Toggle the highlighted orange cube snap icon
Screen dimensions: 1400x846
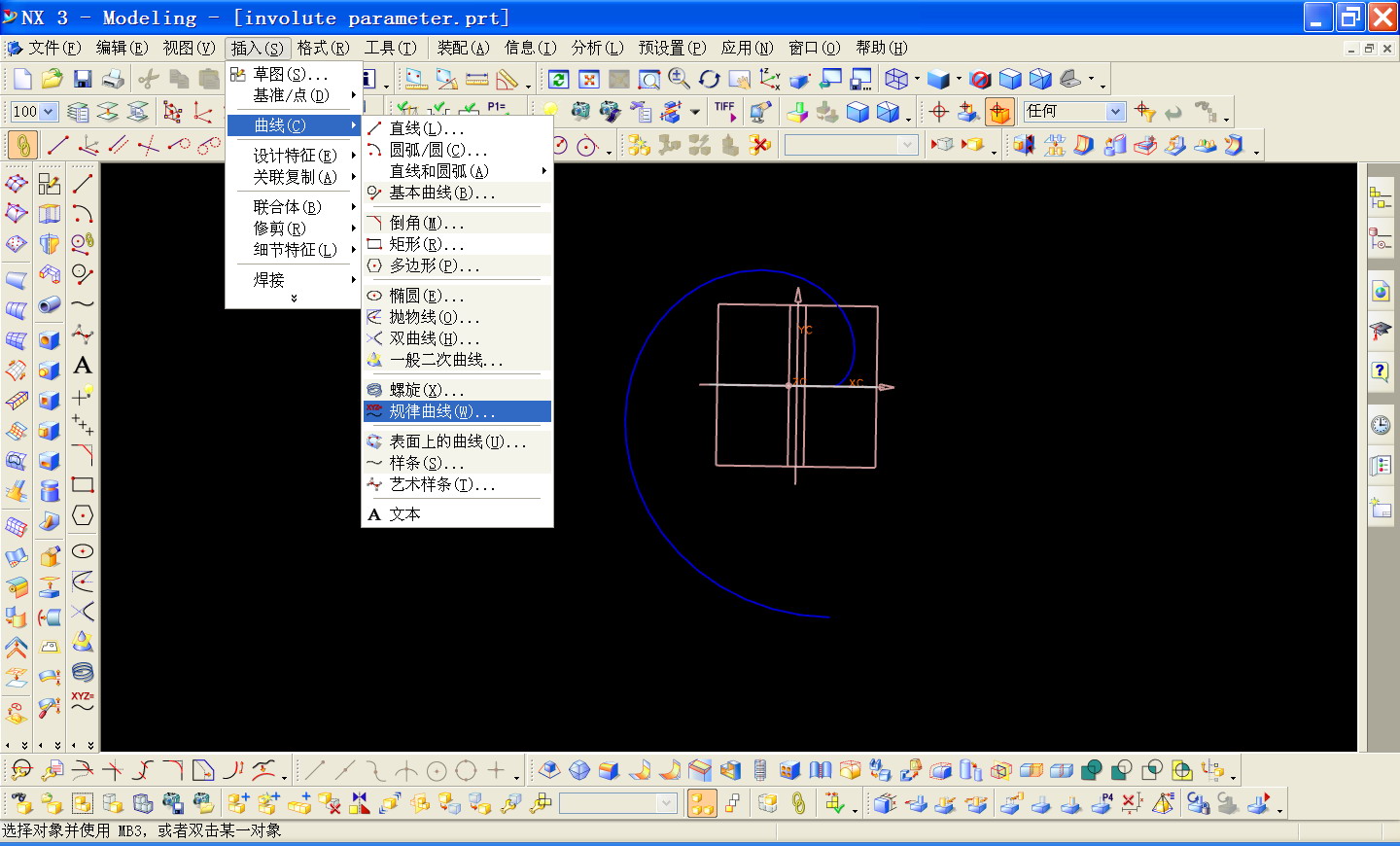999,112
